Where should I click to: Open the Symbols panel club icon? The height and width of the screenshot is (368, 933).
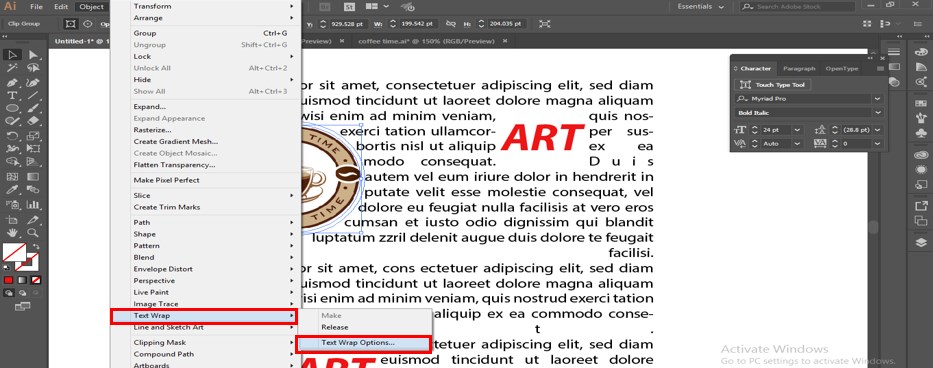click(x=921, y=132)
